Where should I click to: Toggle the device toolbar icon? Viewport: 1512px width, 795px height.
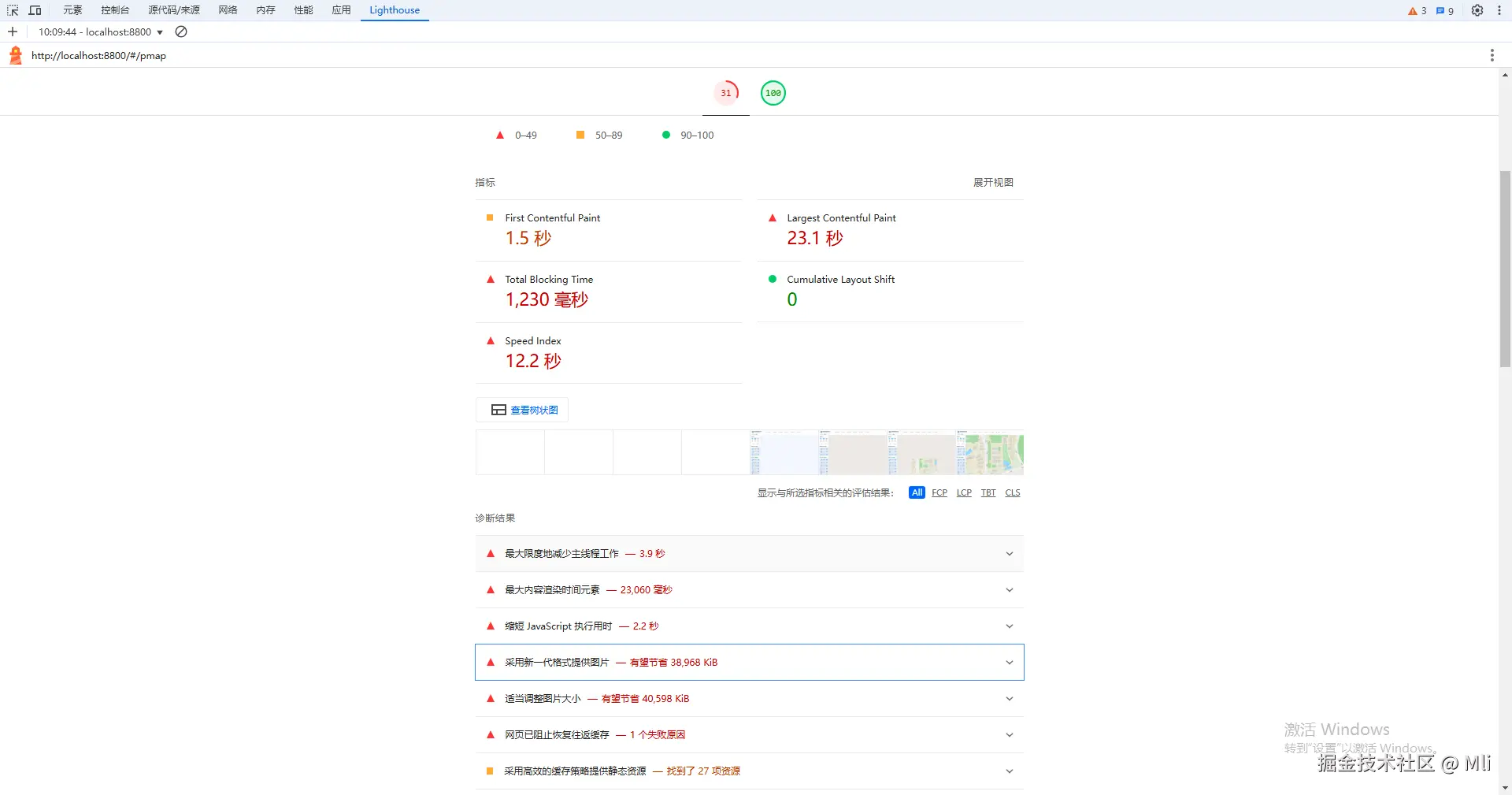[35, 10]
